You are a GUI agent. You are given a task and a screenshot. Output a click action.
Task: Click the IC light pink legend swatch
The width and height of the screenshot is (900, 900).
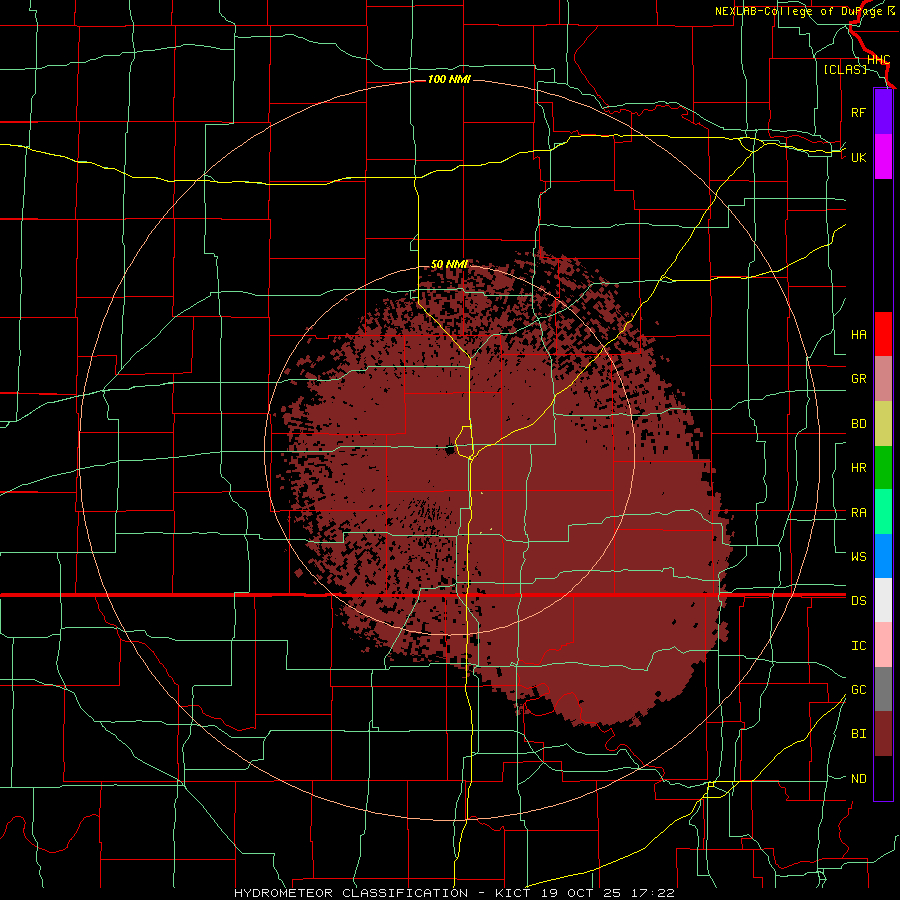883,645
